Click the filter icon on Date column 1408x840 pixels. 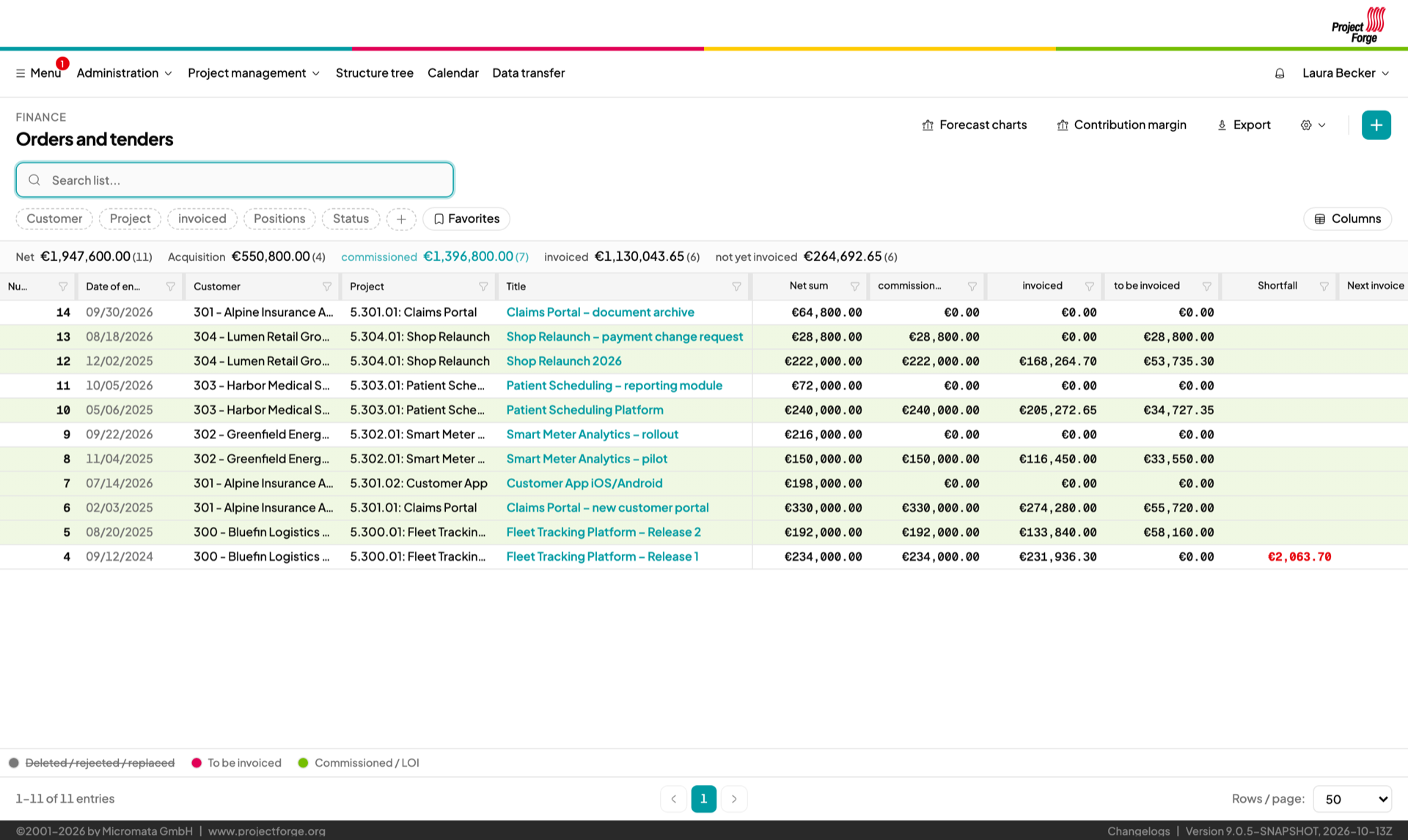pos(171,287)
